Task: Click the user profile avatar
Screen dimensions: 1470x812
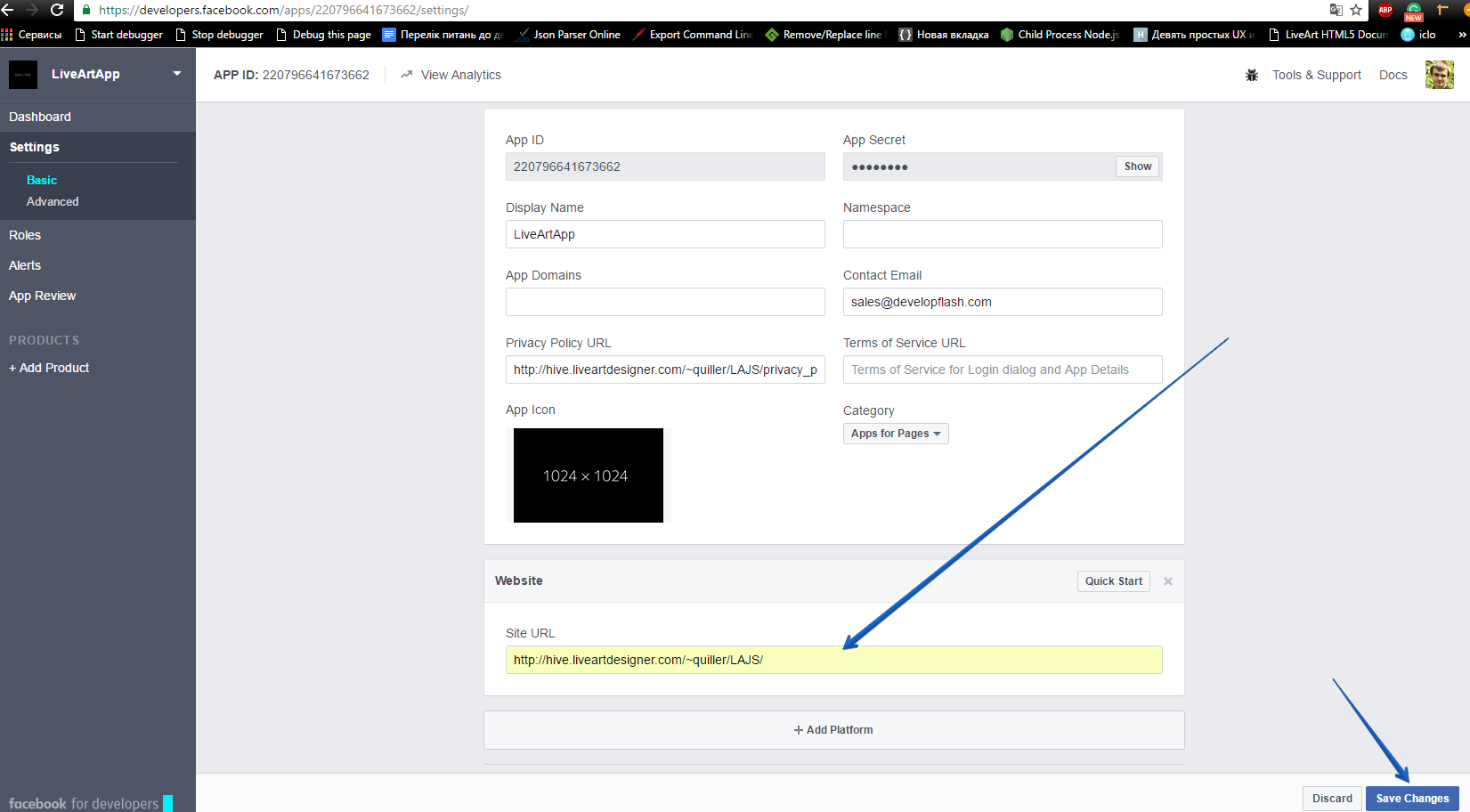Action: pos(1439,75)
